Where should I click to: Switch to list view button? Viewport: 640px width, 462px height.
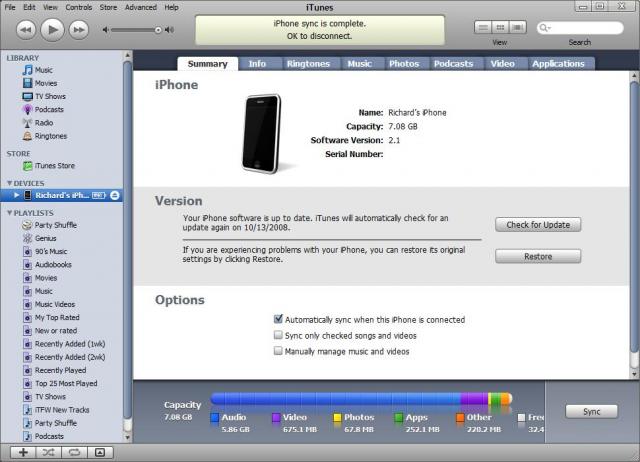[483, 27]
